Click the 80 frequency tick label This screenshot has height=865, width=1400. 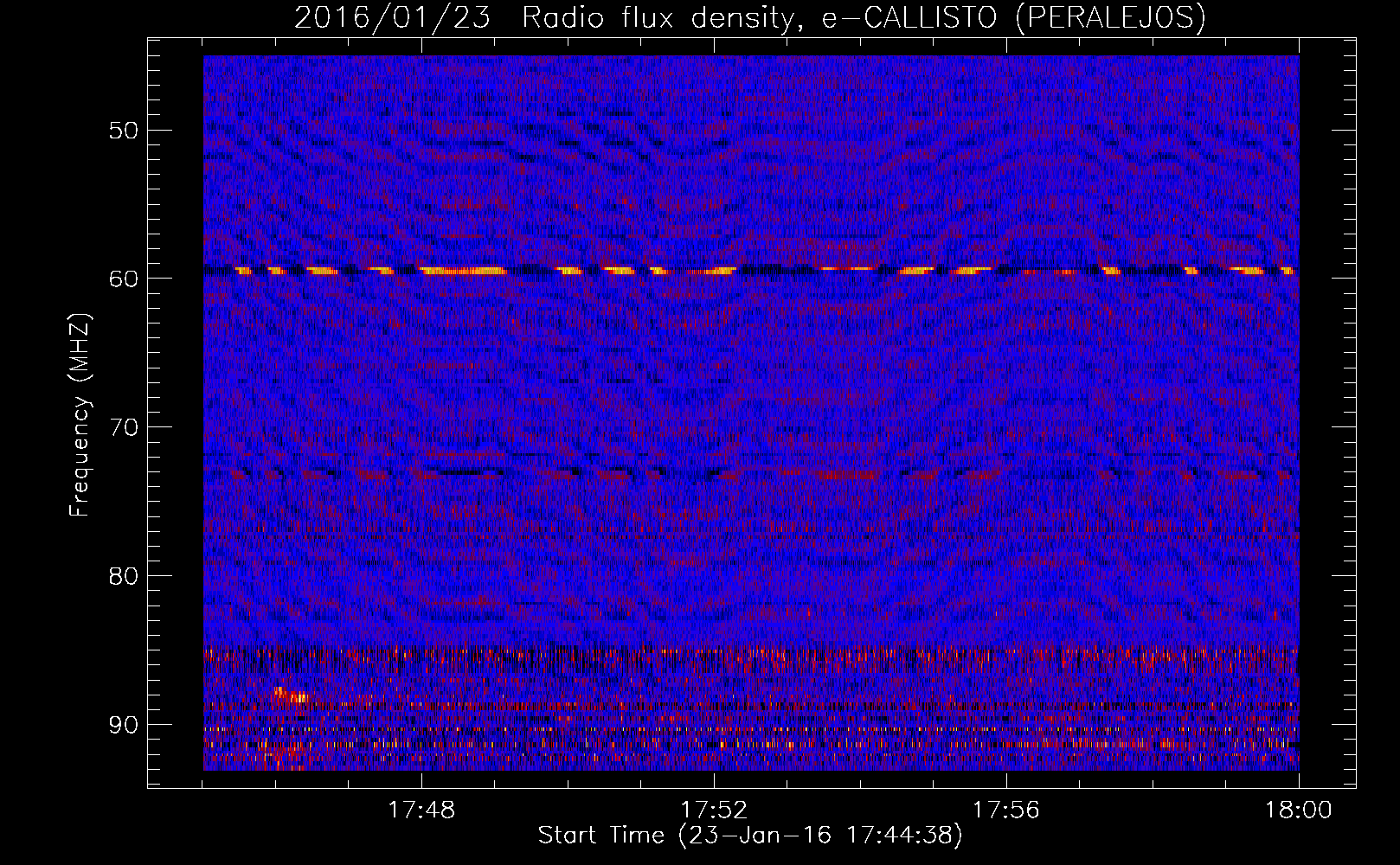124,576
